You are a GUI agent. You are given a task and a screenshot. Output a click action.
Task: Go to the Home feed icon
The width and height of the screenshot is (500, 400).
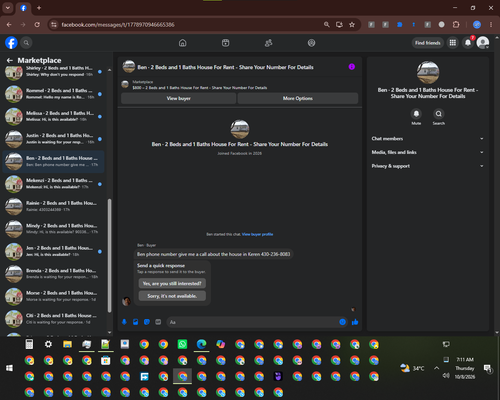click(x=183, y=43)
